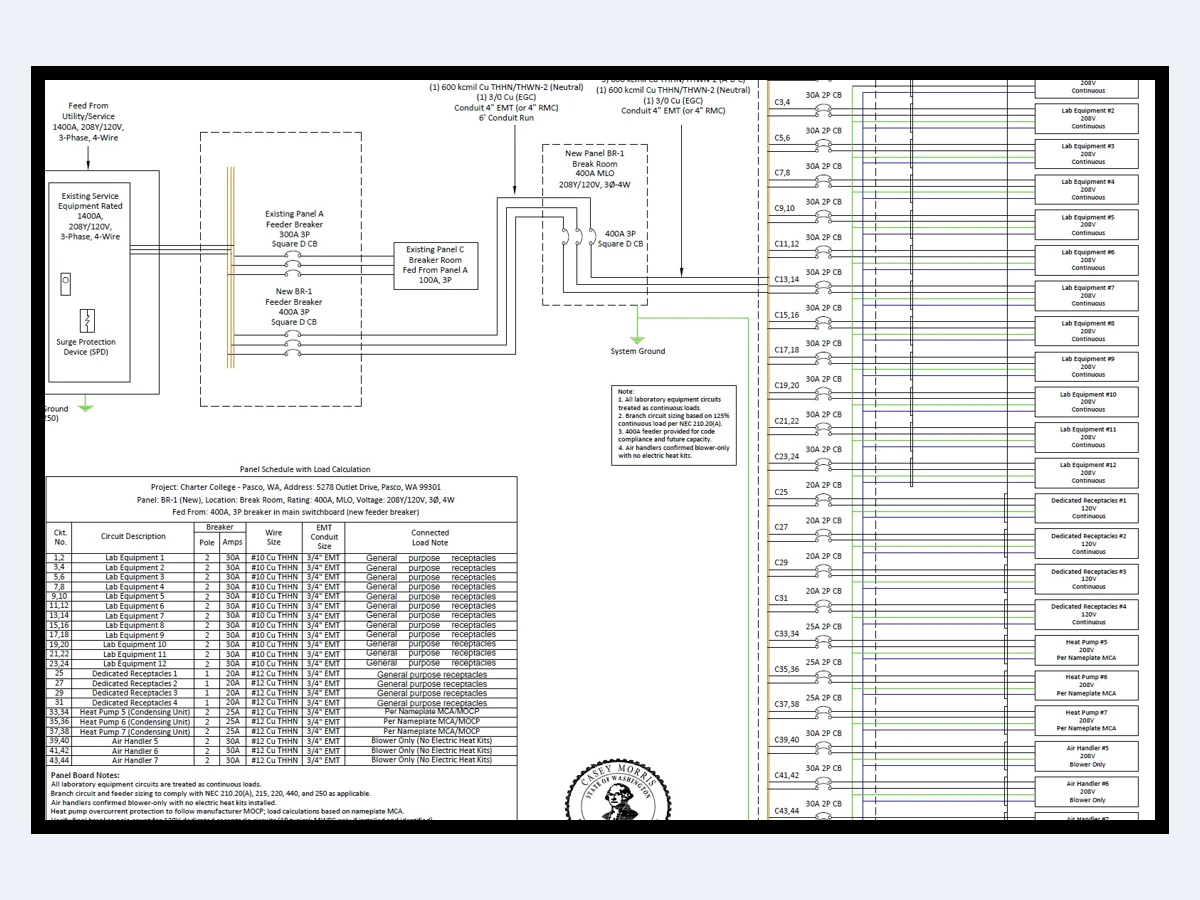1200x900 pixels.
Task: Select the EMT Conduit Size column header
Action: point(325,537)
